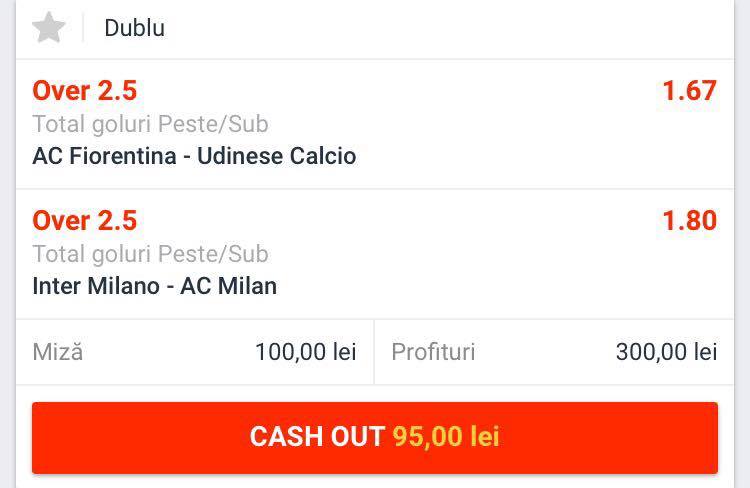Select the second Over 2.5 selection
750x488 pixels.
(x=85, y=220)
